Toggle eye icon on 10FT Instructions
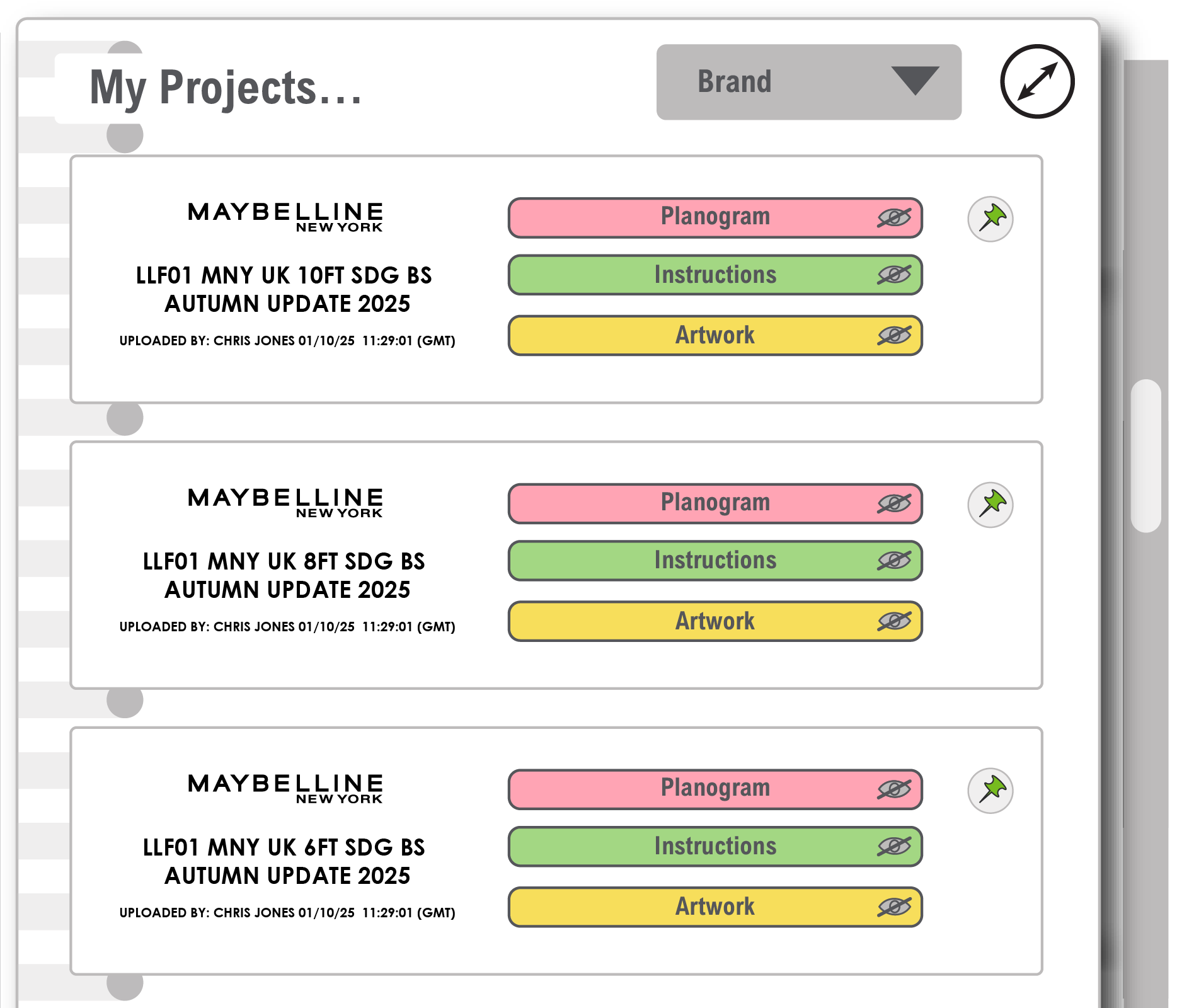This screenshot has height=1008, width=1177. coord(893,275)
